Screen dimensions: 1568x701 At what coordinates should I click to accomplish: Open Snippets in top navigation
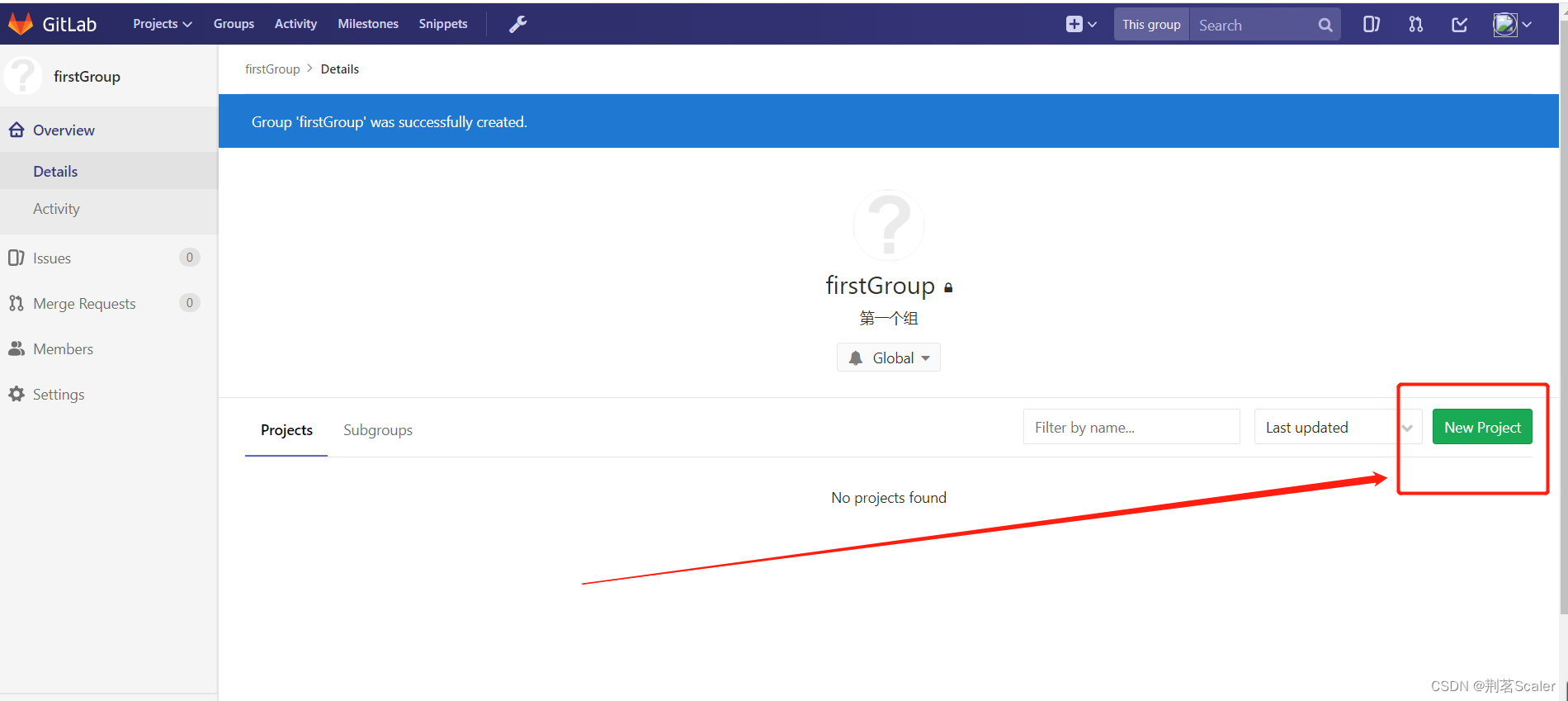click(443, 24)
